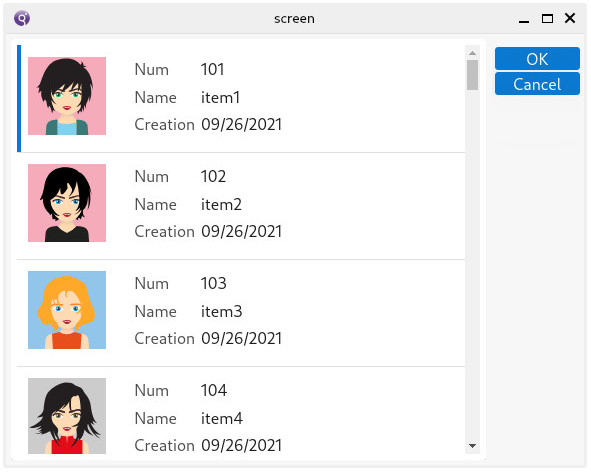The image size is (591, 472).
Task: Click the Num label in item1 row
Action: (152, 70)
